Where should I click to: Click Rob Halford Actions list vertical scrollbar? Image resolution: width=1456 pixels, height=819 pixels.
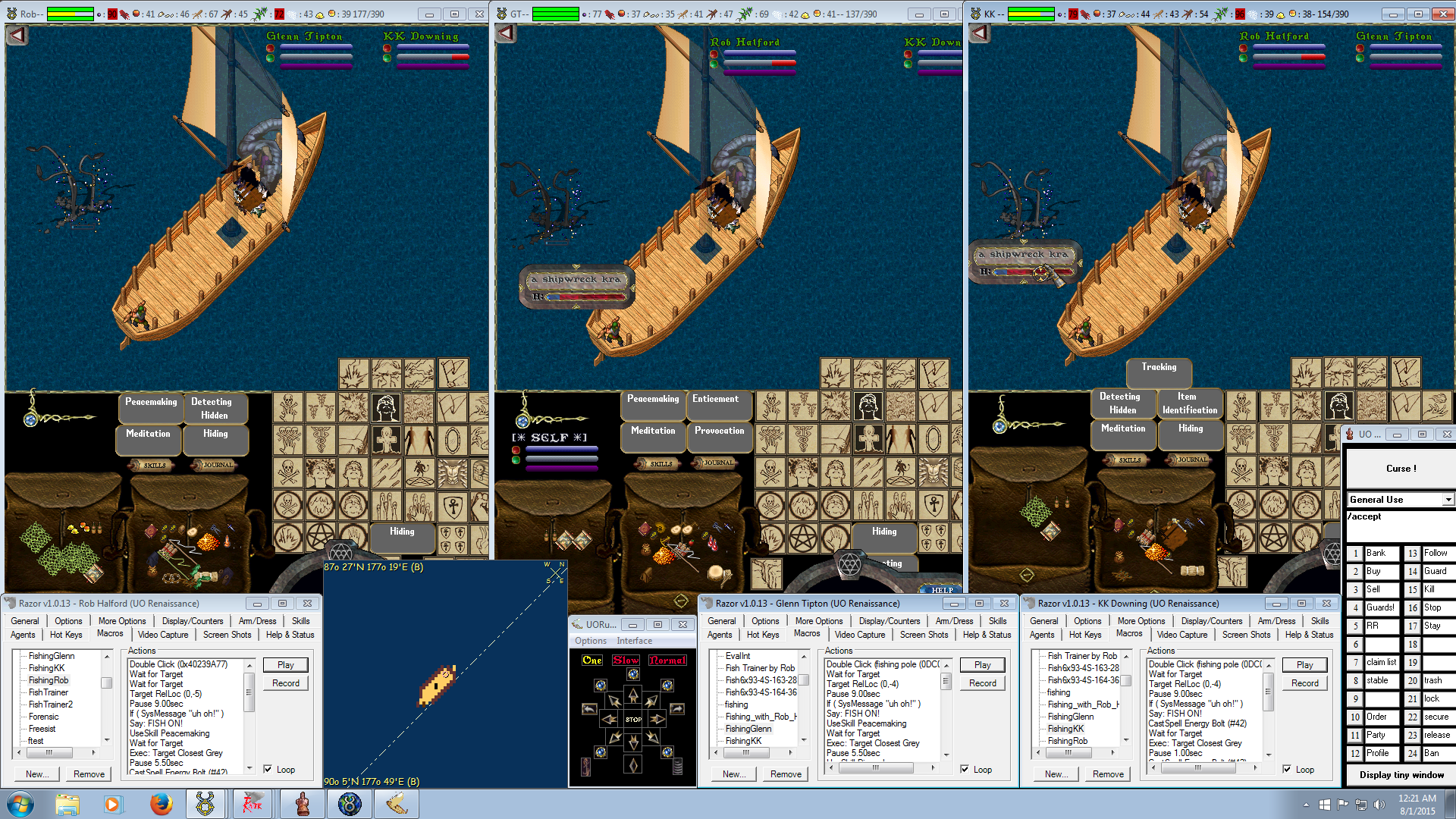(249, 717)
